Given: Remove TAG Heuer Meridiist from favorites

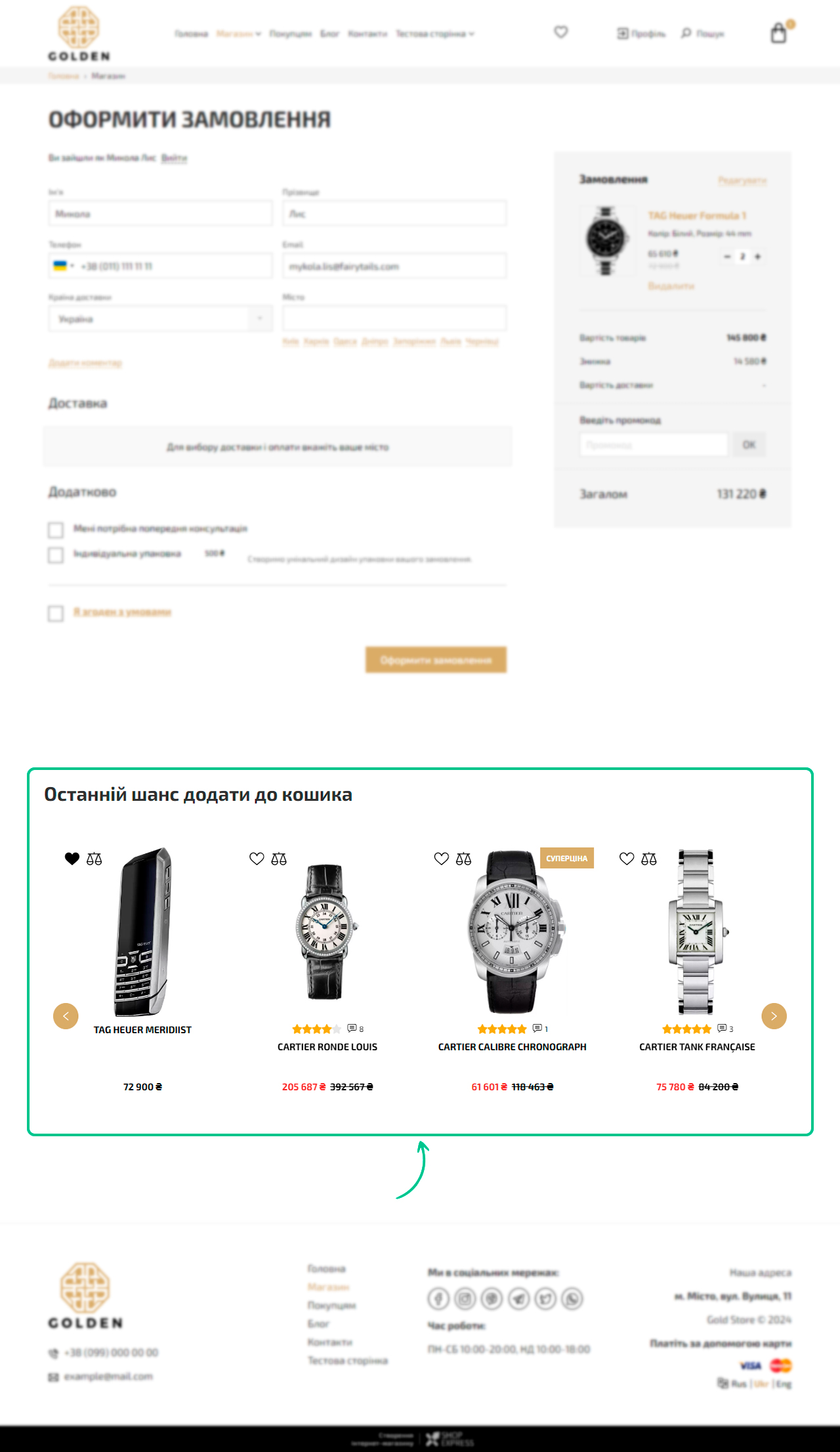Looking at the screenshot, I should [72, 859].
